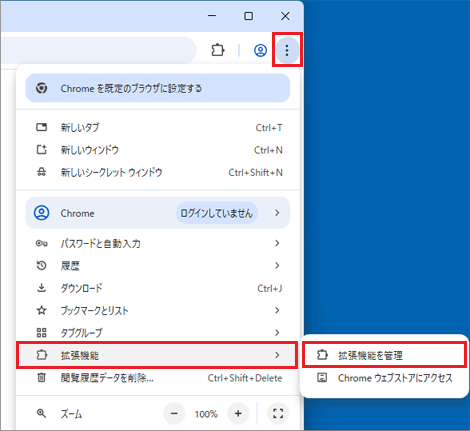The image size is (470, 431).
Task: Open 新しいシークレット ウィンドウ menu item
Action: [158, 172]
